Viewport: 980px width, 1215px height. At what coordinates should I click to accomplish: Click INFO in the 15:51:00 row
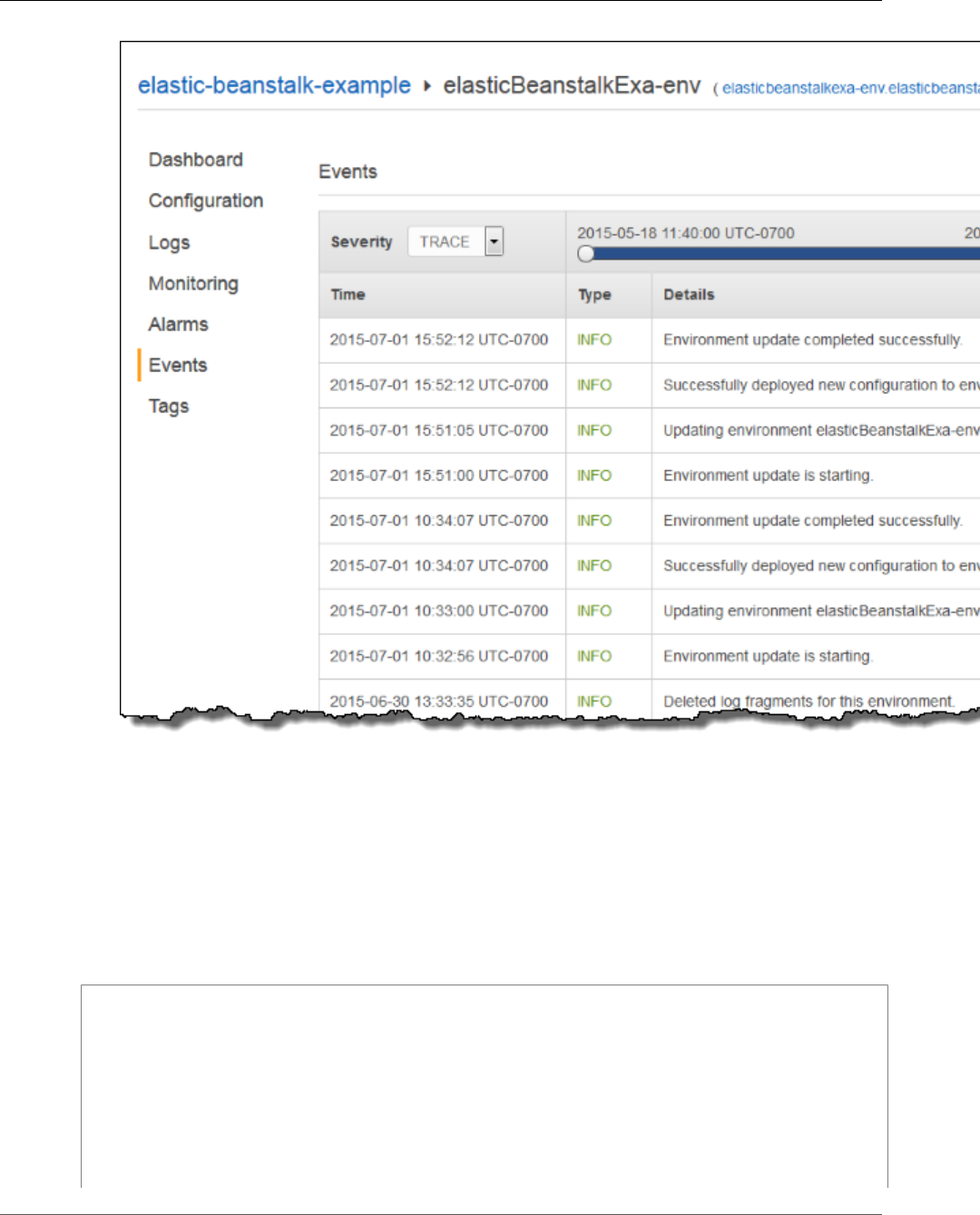tap(594, 475)
